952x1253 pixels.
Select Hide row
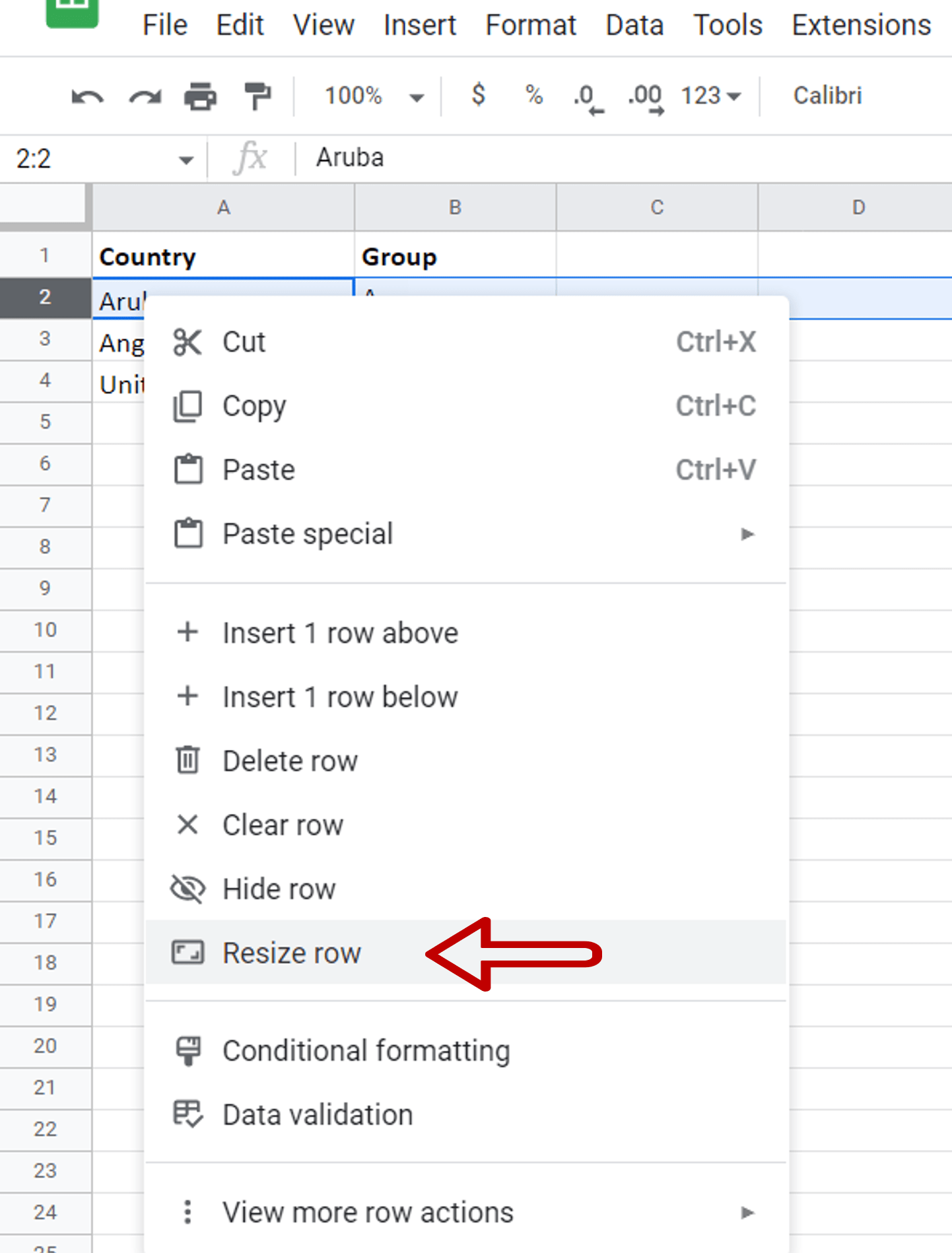point(279,889)
